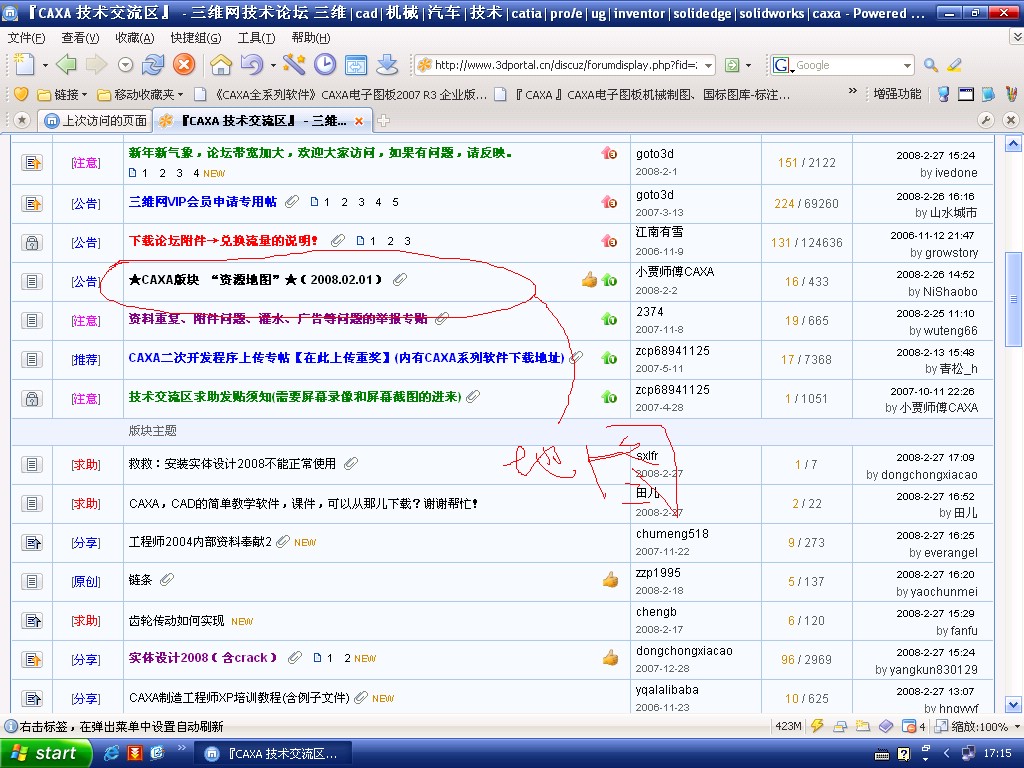Click the favorites heart icon in bookmarks bar

pos(20,94)
